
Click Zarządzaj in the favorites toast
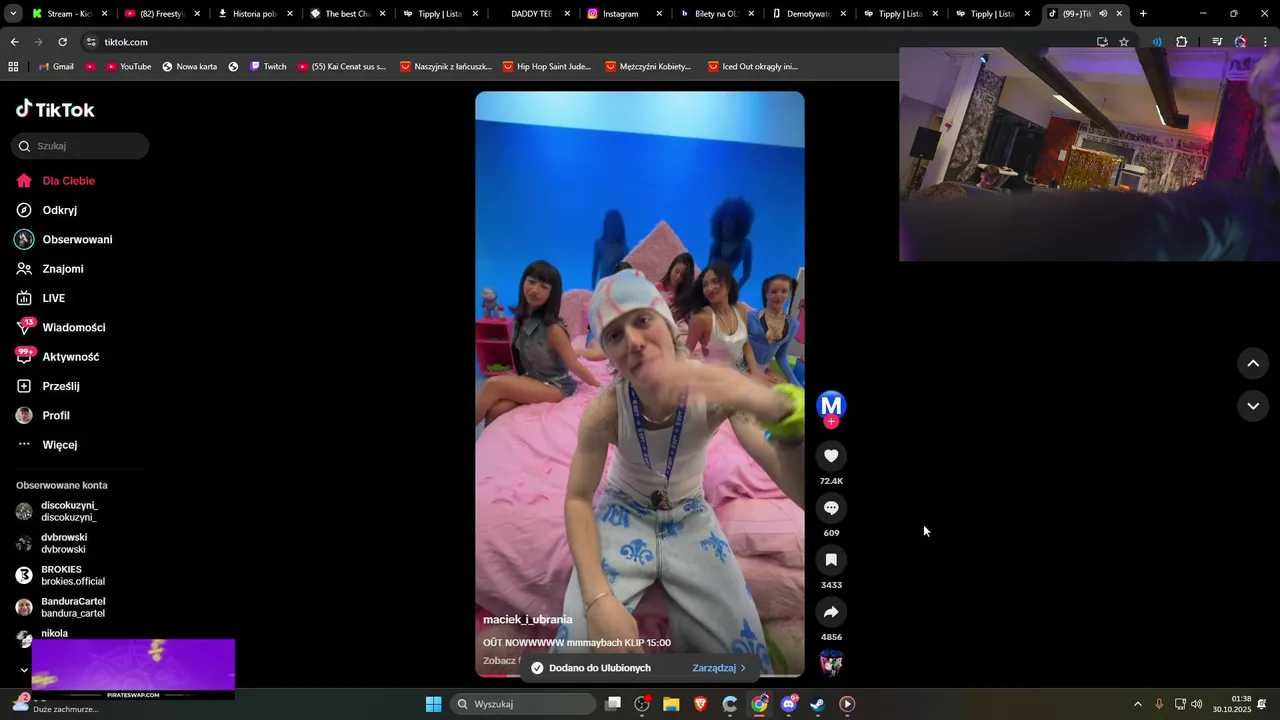(718, 668)
